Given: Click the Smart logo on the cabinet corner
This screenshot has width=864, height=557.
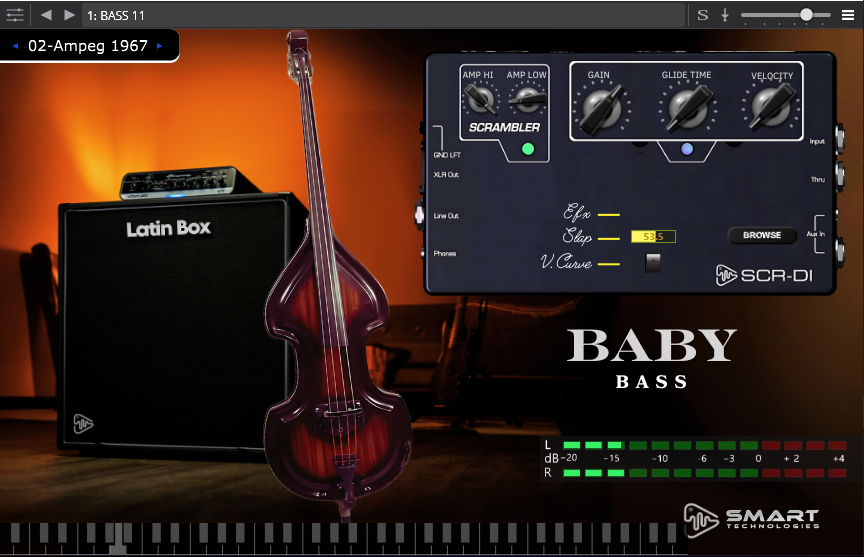Looking at the screenshot, I should [83, 423].
